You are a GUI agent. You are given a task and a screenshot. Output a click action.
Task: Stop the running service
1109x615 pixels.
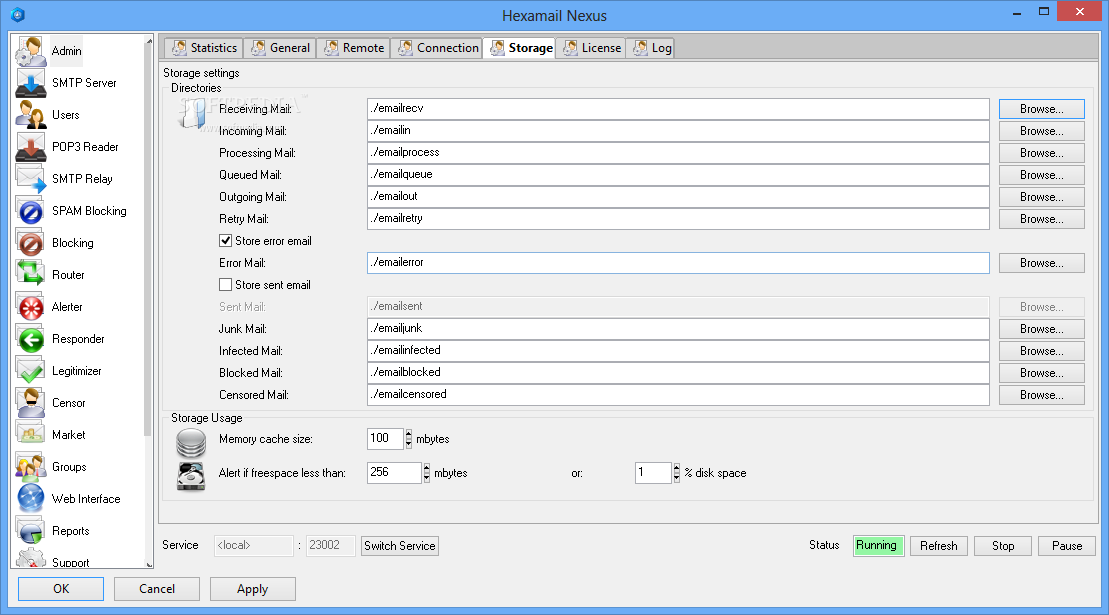(1002, 546)
